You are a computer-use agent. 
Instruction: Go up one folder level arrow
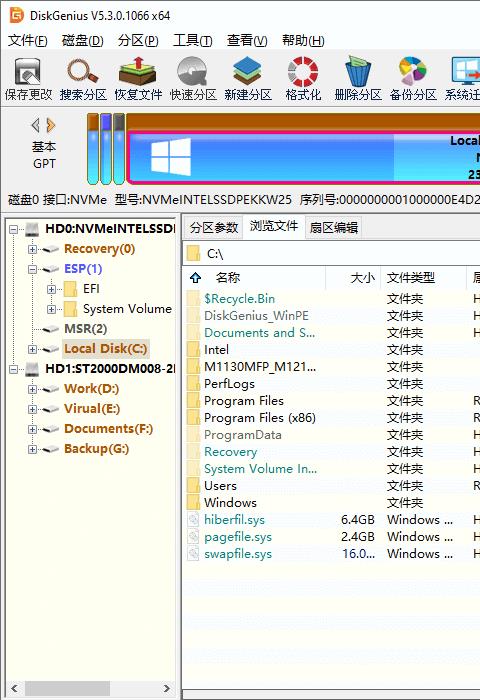point(195,278)
